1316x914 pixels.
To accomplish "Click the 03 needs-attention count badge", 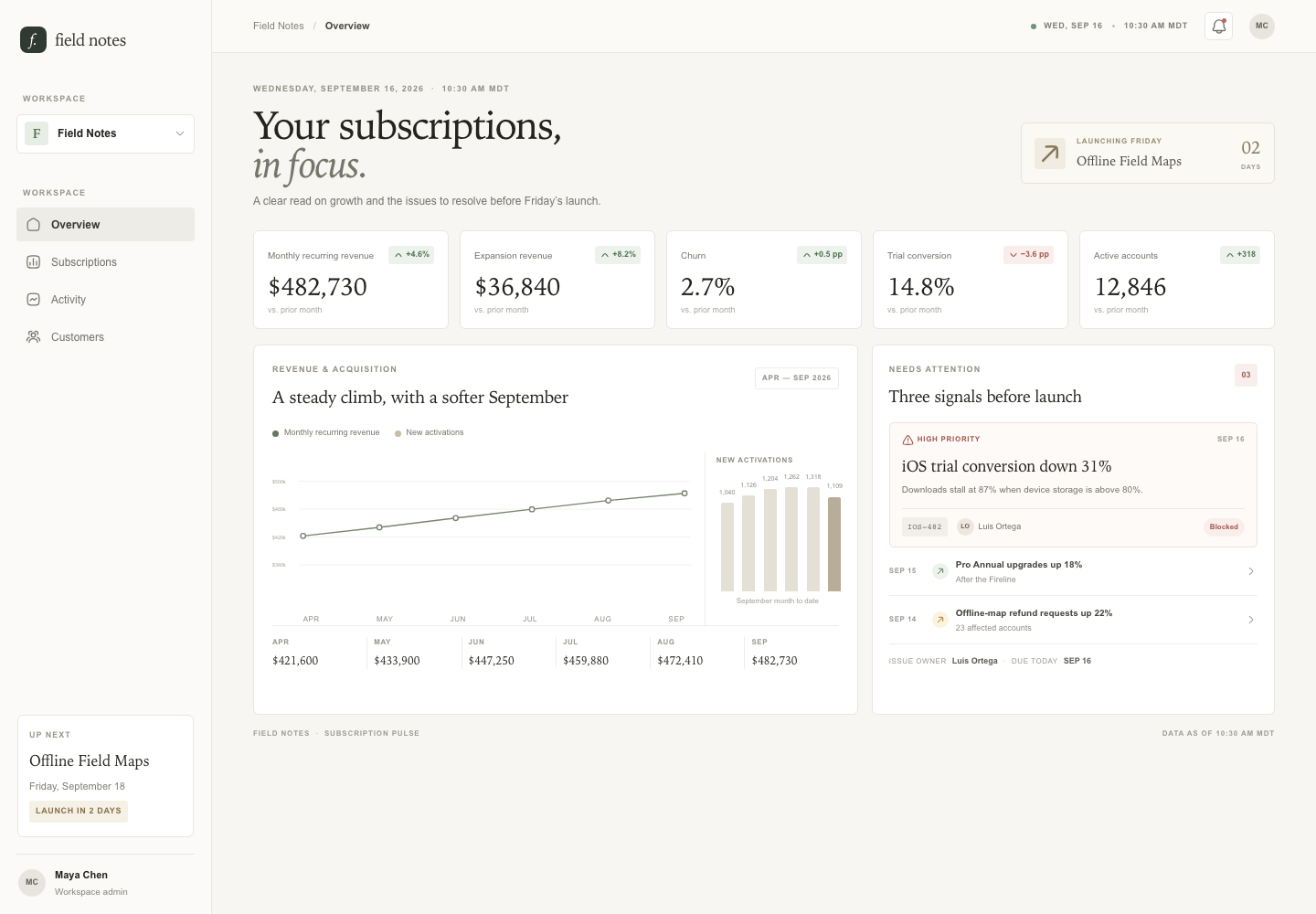I will point(1246,375).
